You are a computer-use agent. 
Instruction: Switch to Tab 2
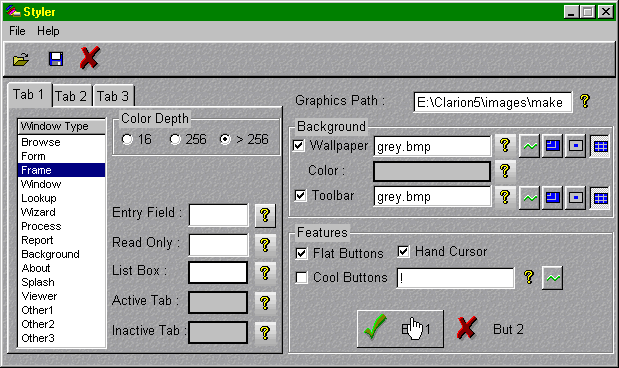tap(71, 96)
